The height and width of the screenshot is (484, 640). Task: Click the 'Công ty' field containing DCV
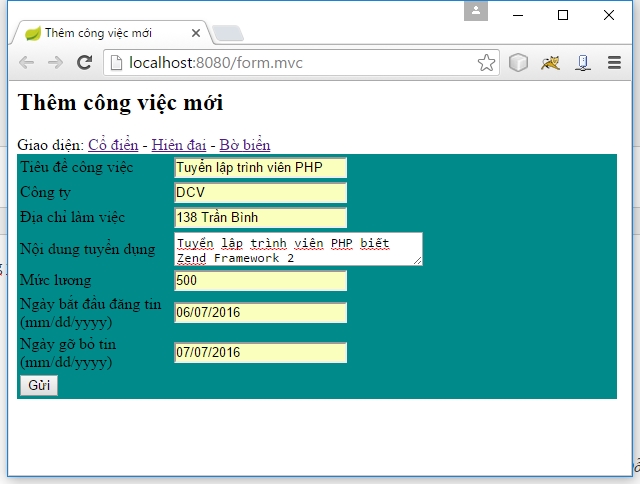click(x=260, y=193)
